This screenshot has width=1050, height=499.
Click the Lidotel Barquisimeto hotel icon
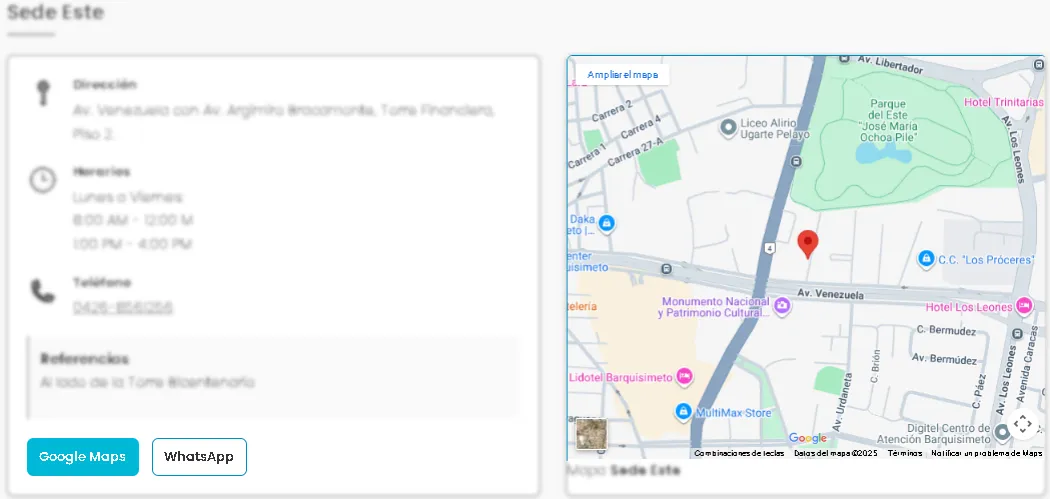pyautogui.click(x=684, y=377)
